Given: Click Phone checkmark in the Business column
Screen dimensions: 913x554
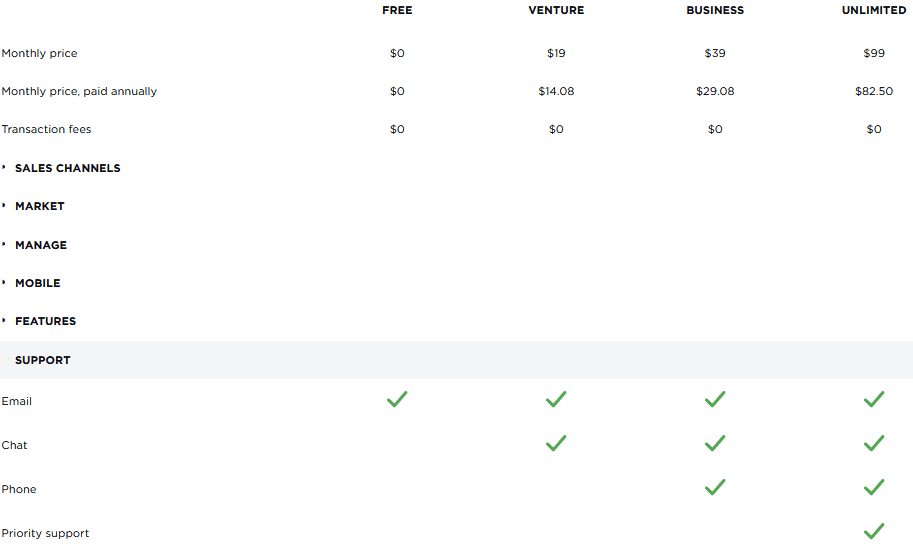Looking at the screenshot, I should point(715,488).
